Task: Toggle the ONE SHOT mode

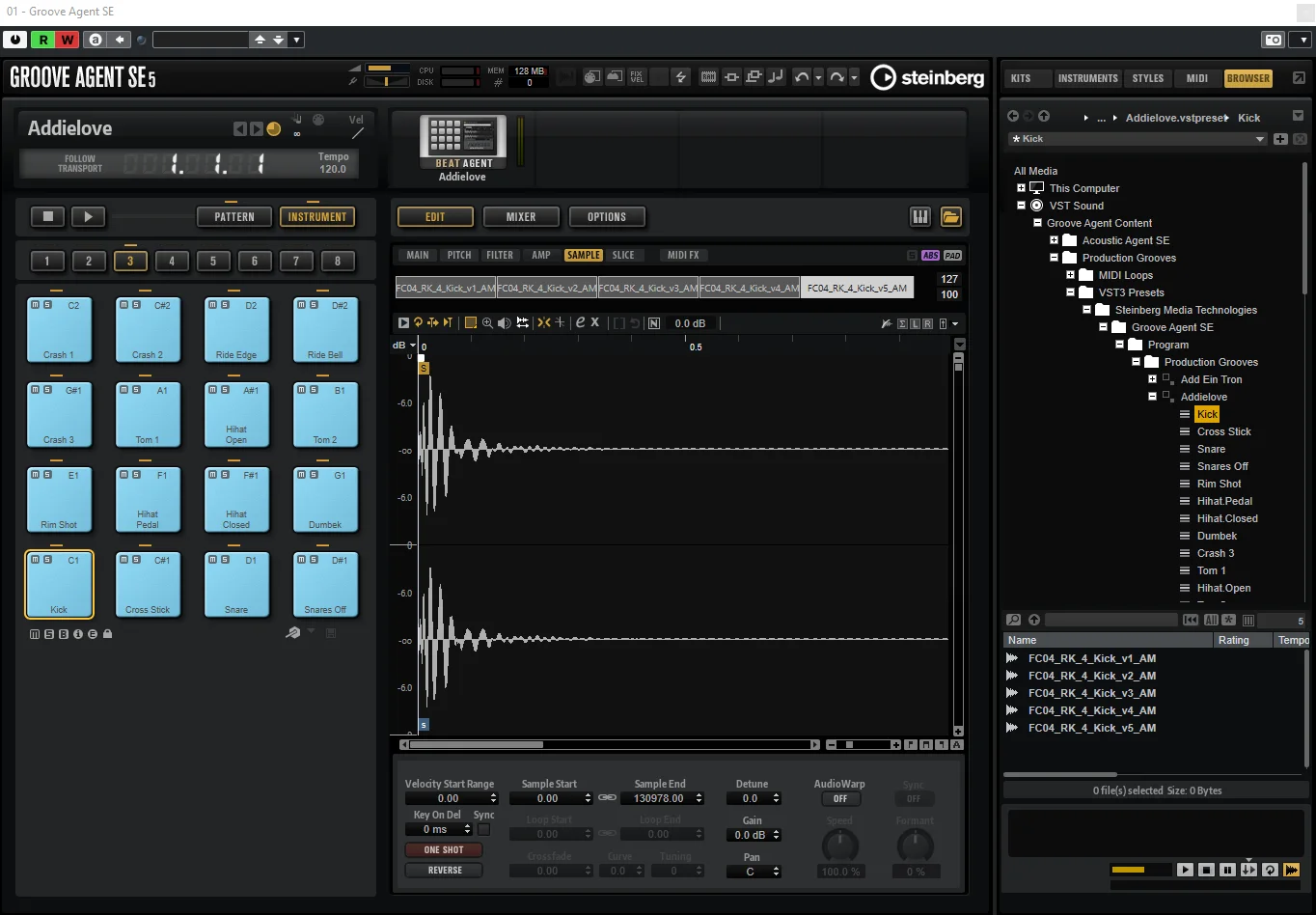Action: 444,850
